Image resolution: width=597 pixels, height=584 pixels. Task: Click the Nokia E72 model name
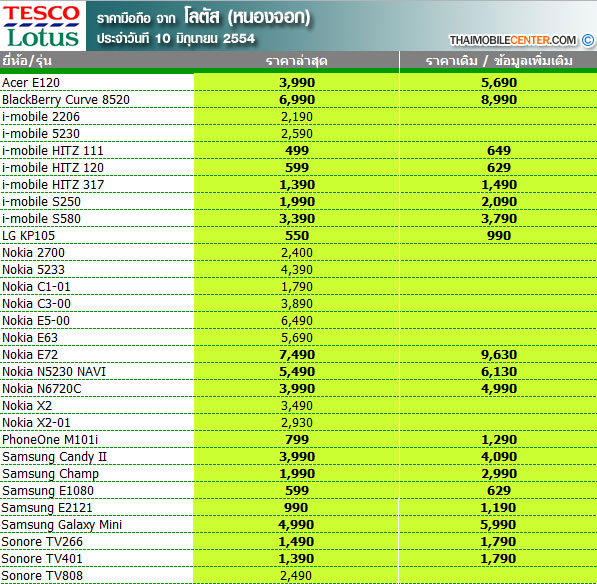pyautogui.click(x=30, y=355)
